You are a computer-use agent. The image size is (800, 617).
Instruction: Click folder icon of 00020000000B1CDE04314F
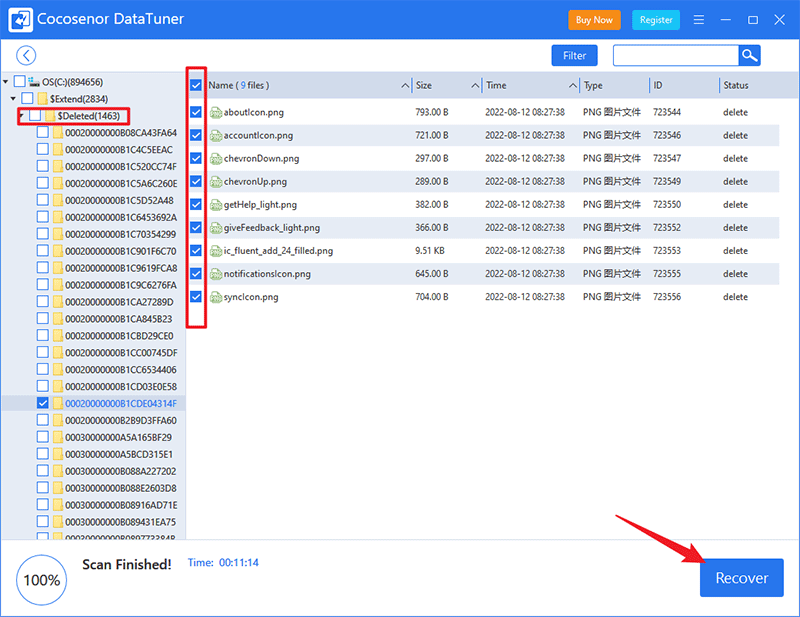pyautogui.click(x=58, y=403)
